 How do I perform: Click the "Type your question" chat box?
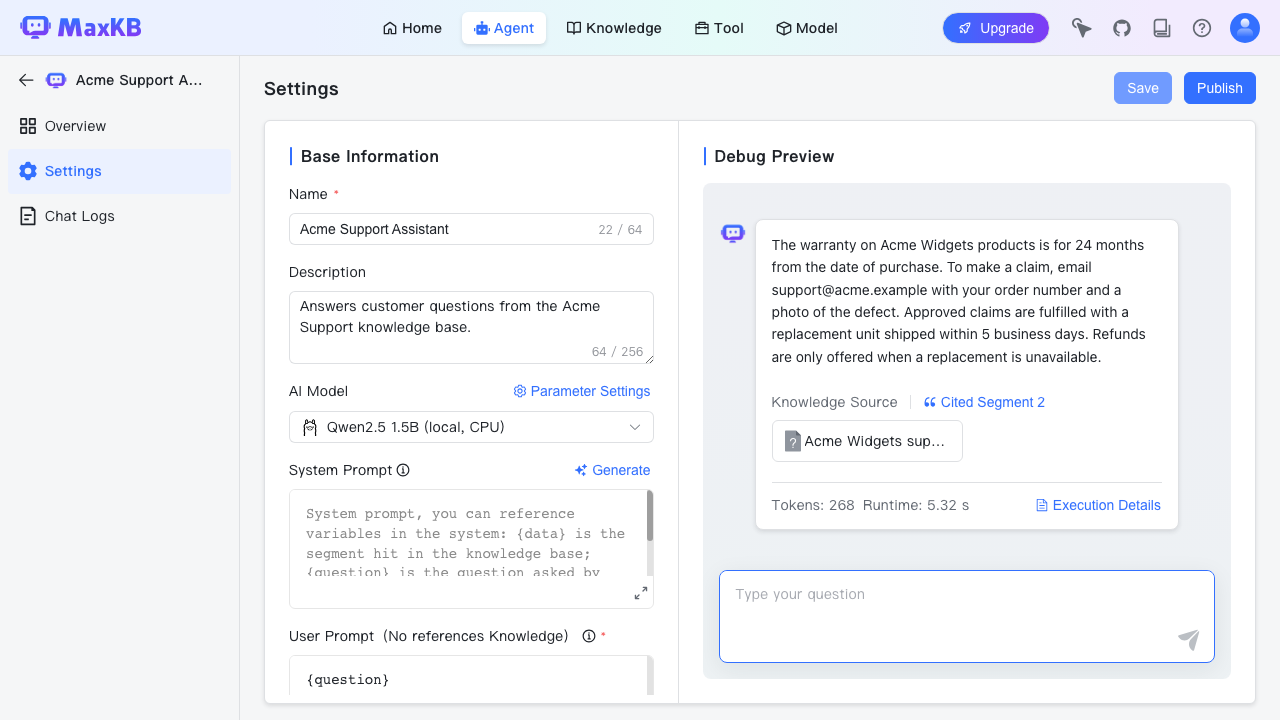pyautogui.click(x=967, y=616)
